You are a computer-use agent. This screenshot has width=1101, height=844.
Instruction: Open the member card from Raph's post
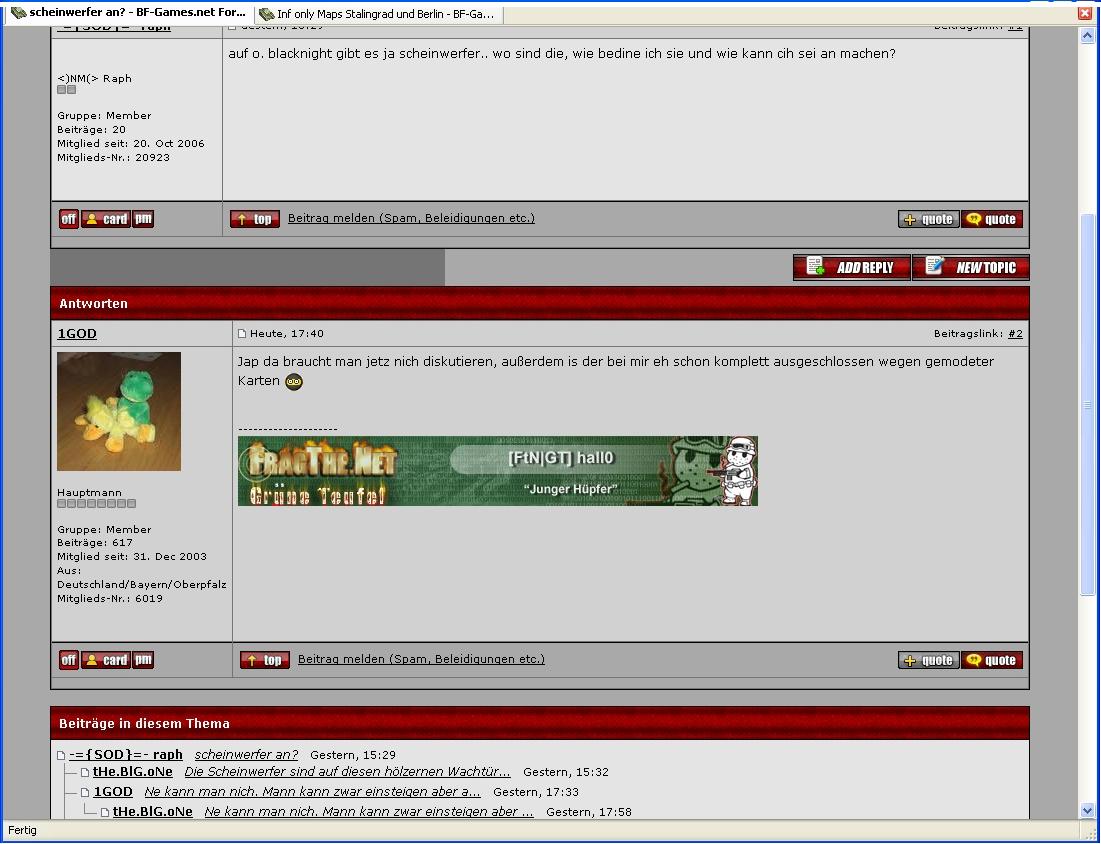[106, 219]
